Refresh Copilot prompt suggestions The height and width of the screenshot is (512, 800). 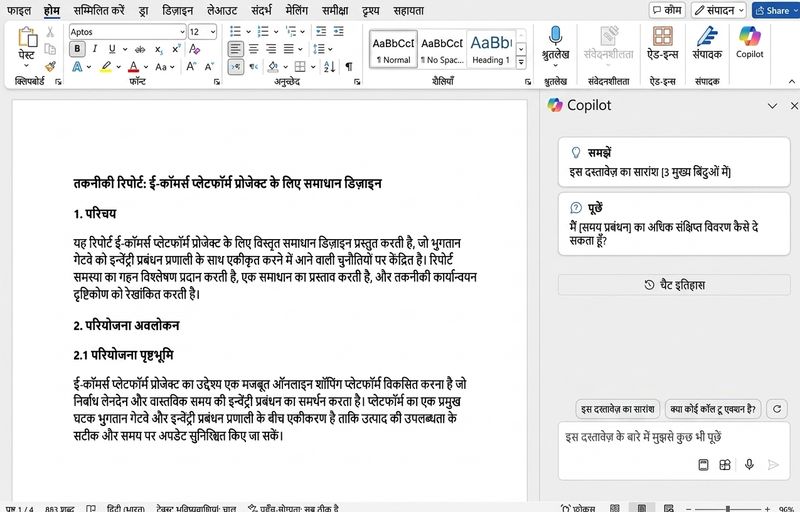coord(777,409)
